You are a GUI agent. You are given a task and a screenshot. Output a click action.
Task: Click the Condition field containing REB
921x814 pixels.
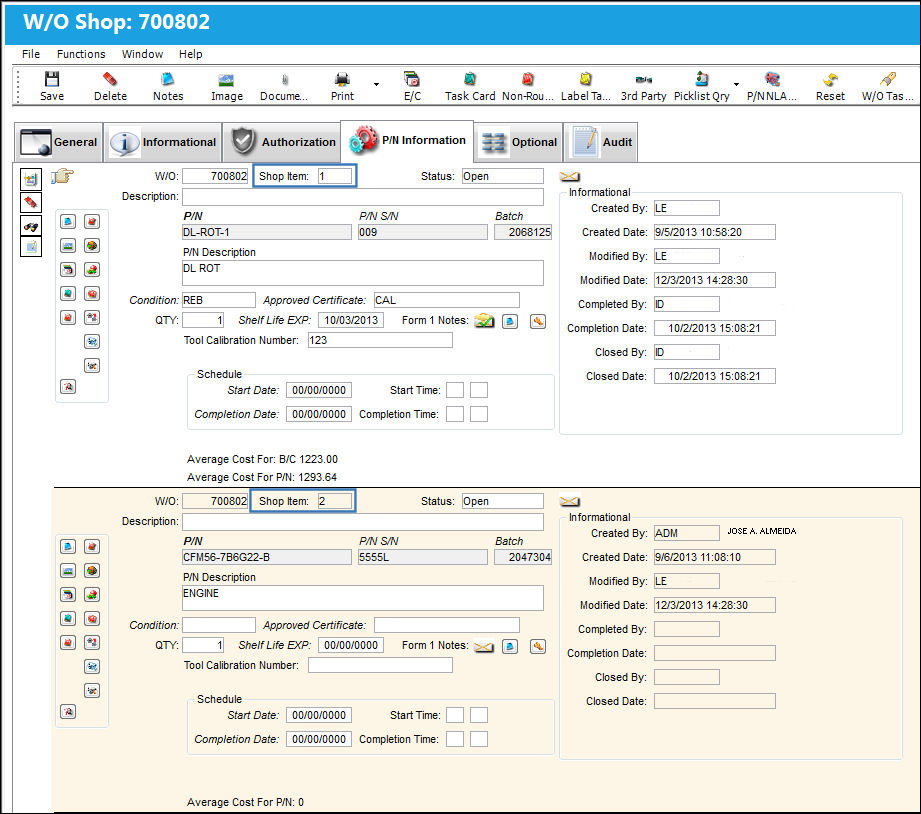point(219,300)
